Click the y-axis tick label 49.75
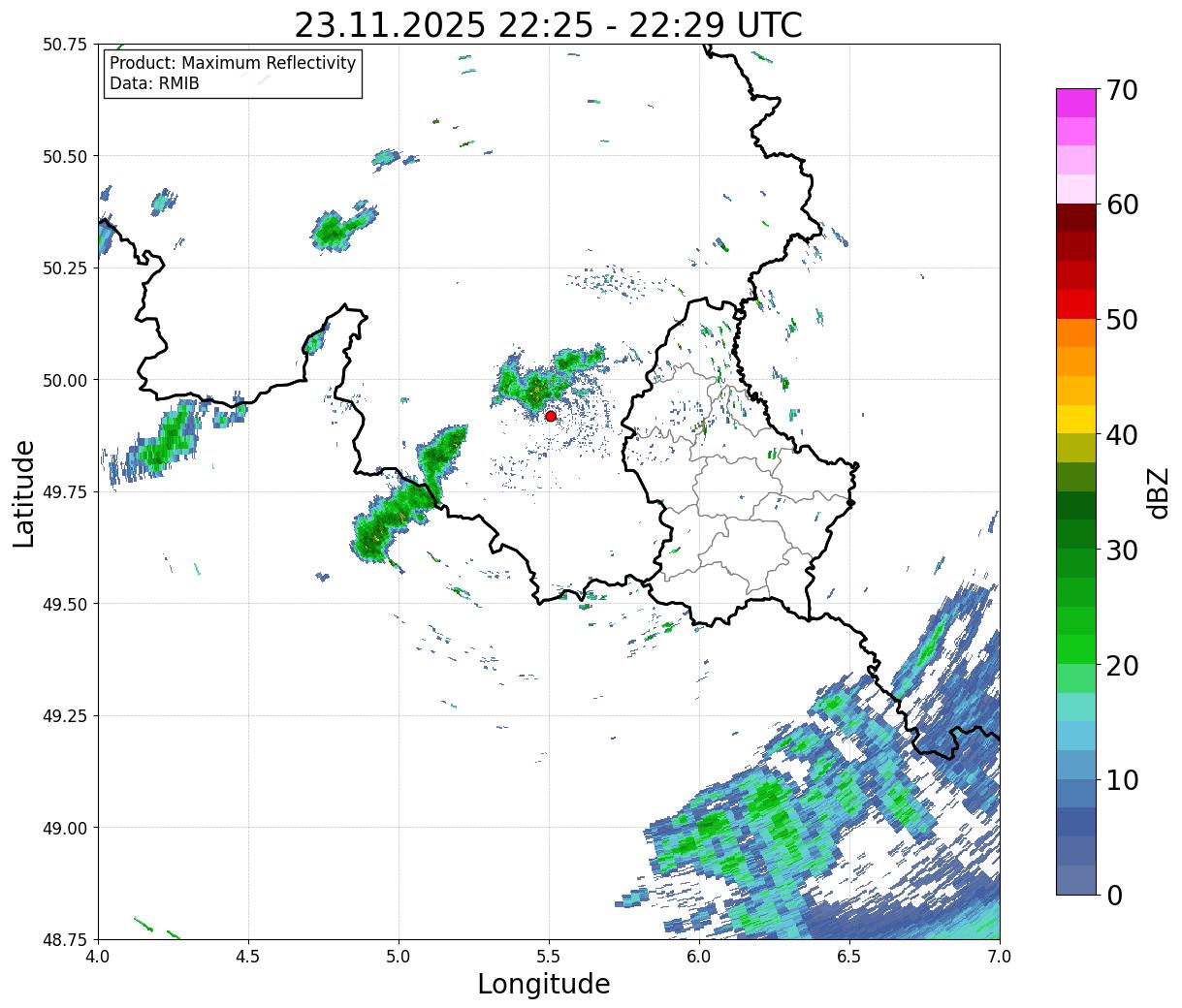Image resolution: width=1182 pixels, height=1008 pixels. (x=65, y=492)
